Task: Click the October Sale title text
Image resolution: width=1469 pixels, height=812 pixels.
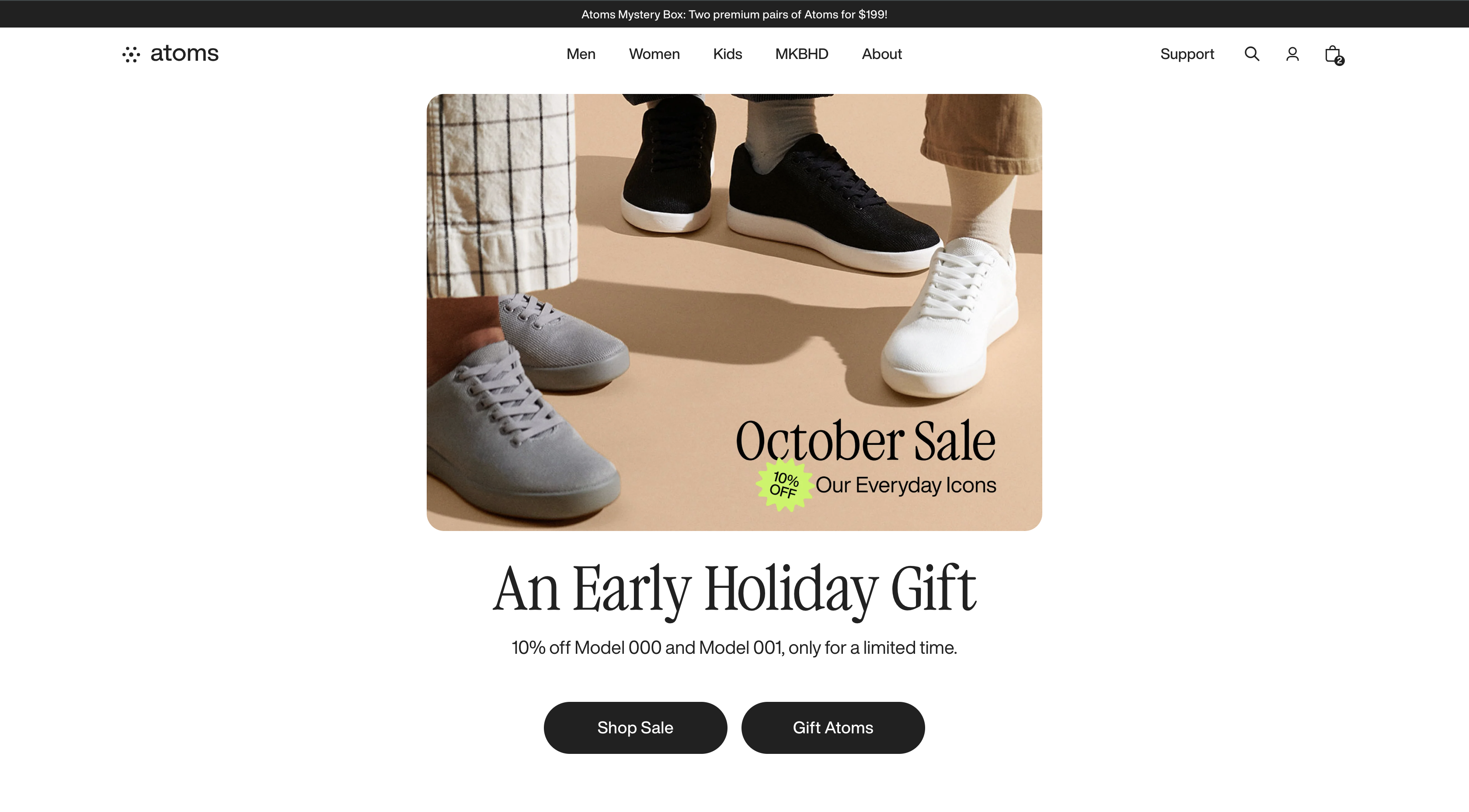Action: (x=865, y=440)
